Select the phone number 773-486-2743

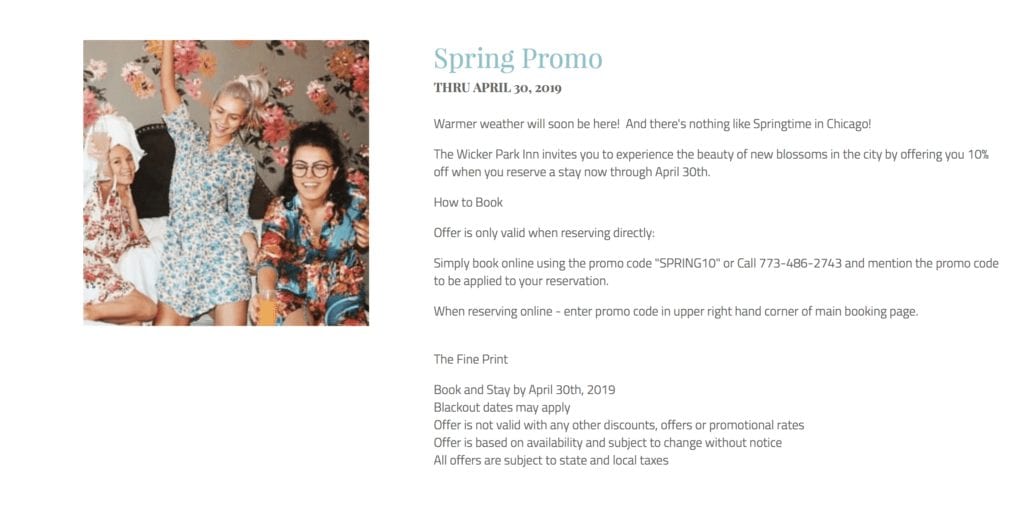point(800,264)
